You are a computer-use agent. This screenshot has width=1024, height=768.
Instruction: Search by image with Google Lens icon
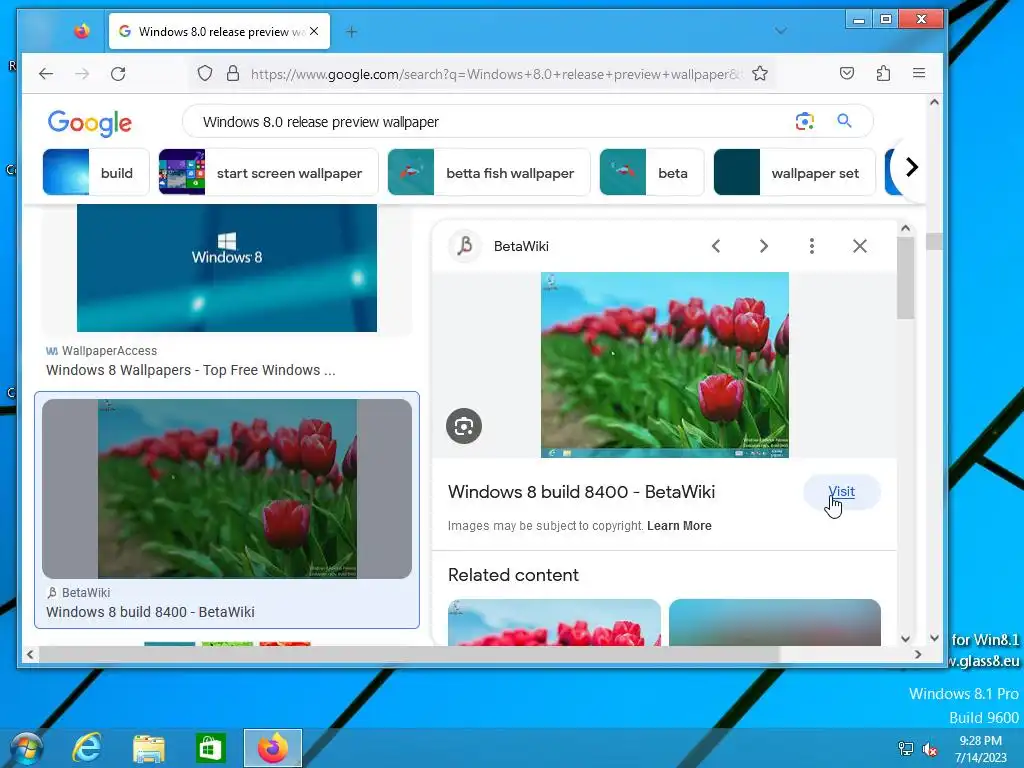pyautogui.click(x=805, y=121)
